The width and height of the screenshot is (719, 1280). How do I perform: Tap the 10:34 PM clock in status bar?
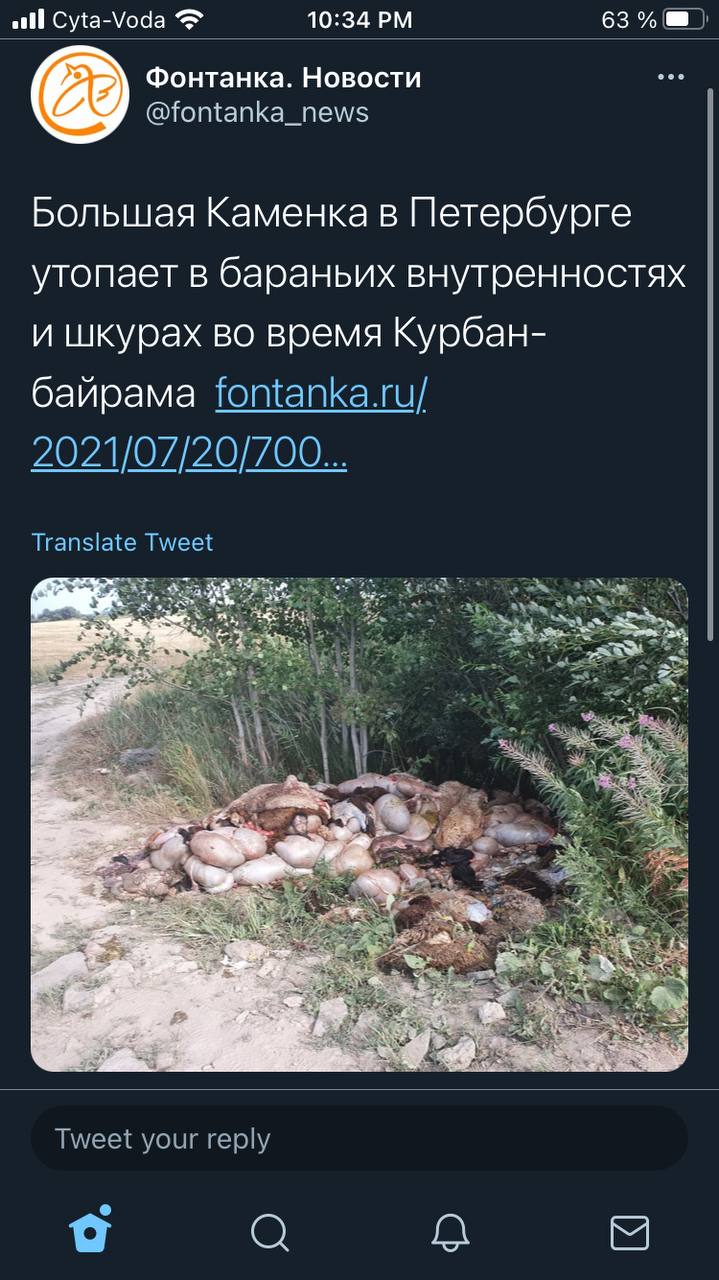click(359, 19)
